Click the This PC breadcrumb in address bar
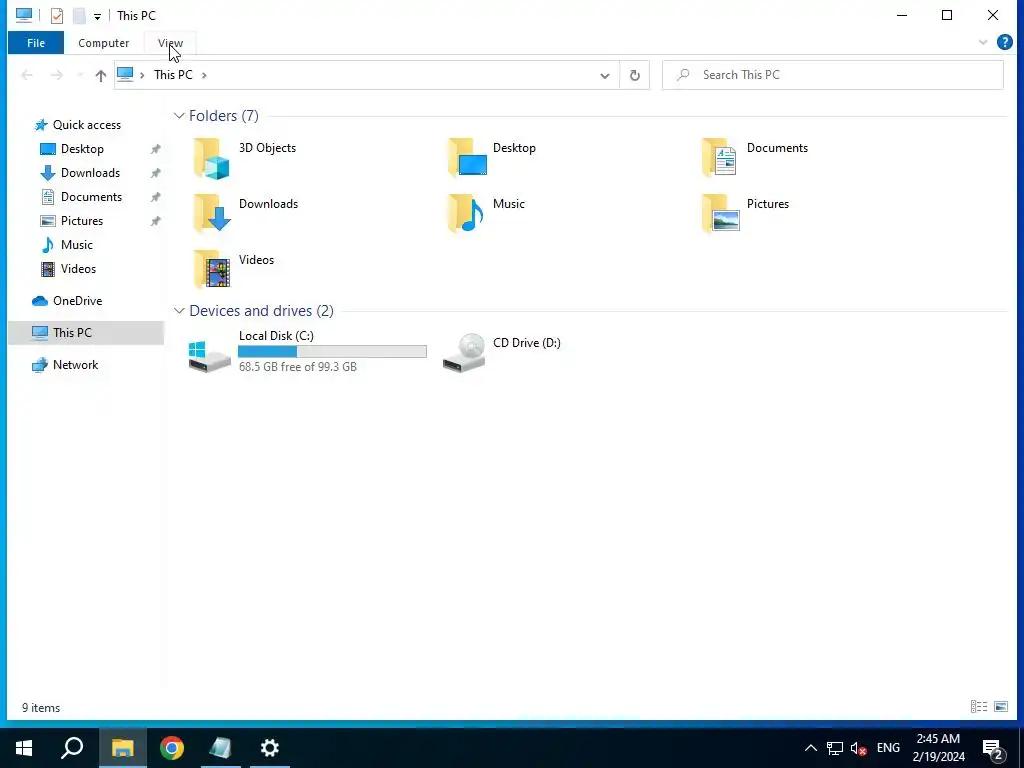 (x=173, y=75)
